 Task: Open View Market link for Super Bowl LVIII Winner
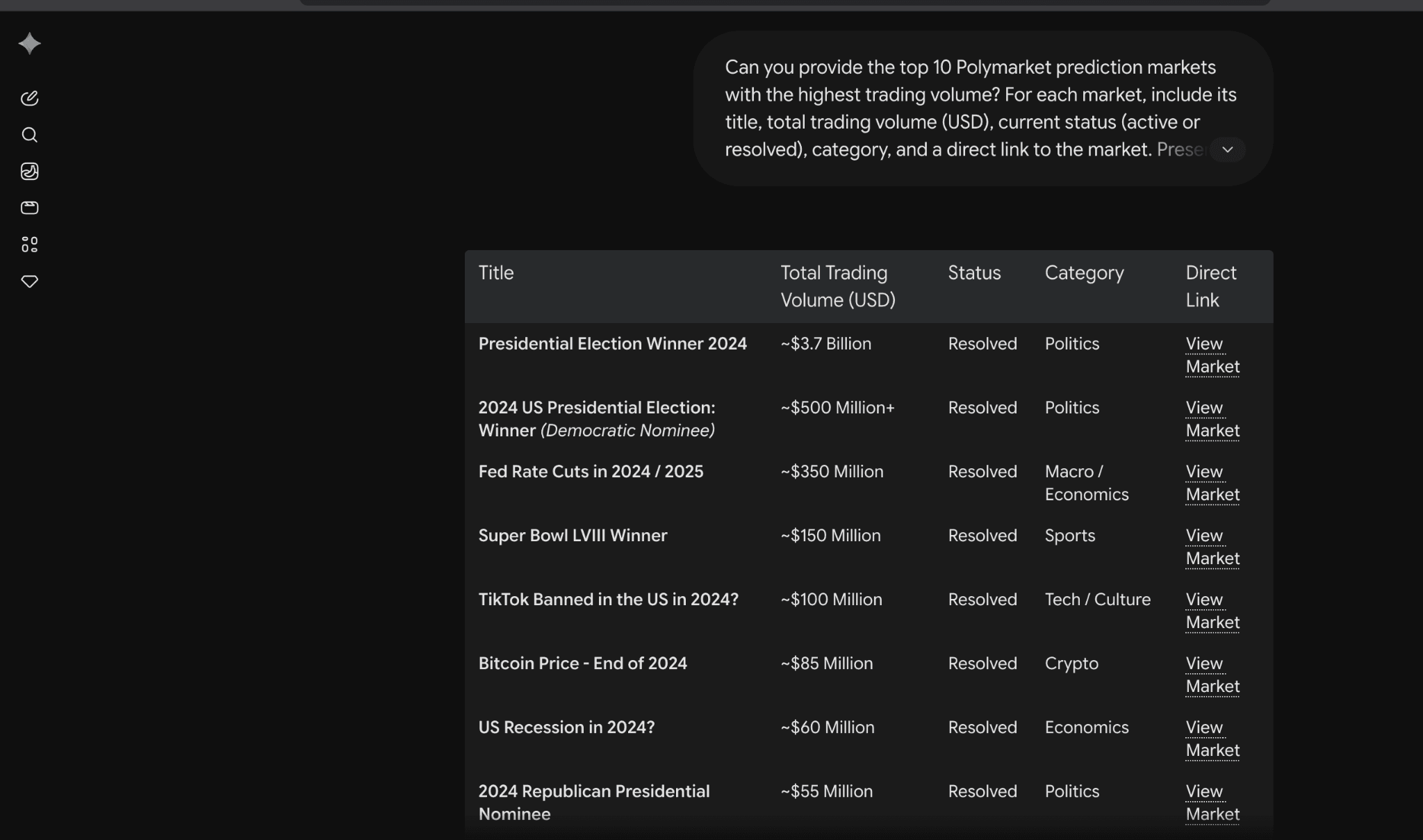[x=1212, y=547]
